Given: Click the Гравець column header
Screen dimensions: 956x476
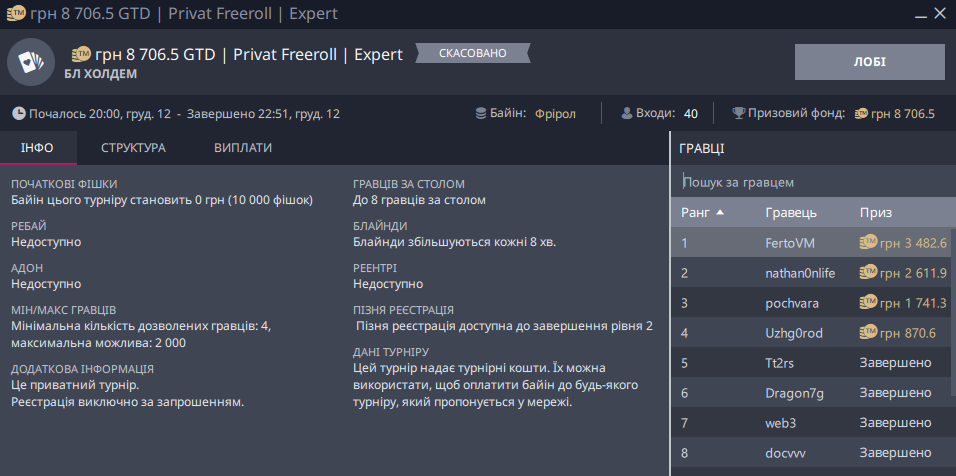Looking at the screenshot, I should [791, 213].
